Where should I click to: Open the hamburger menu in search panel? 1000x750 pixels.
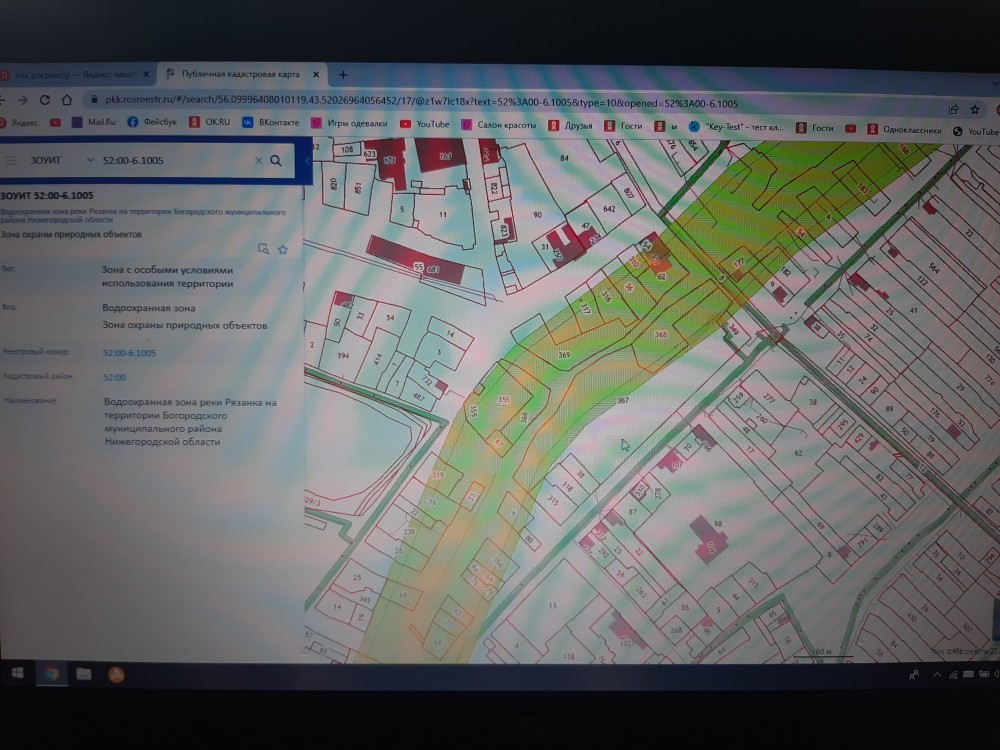click(x=11, y=160)
